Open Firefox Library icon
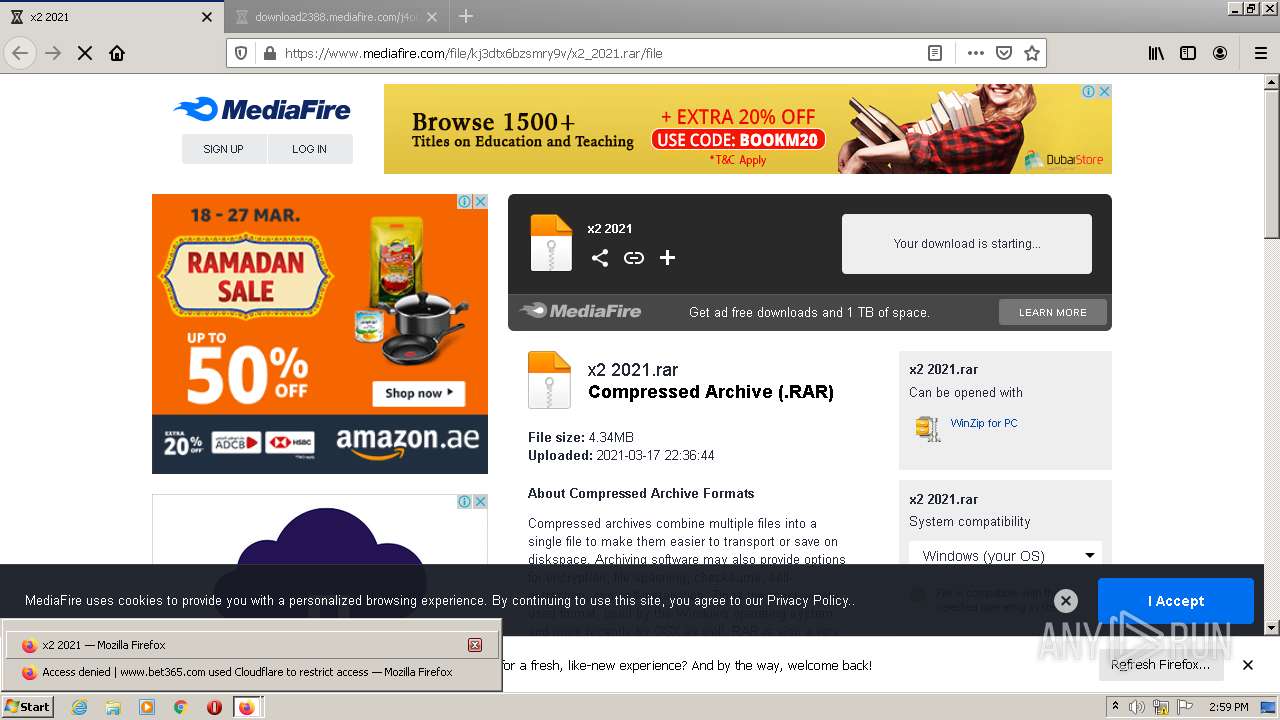This screenshot has height=720, width=1280. point(1156,53)
